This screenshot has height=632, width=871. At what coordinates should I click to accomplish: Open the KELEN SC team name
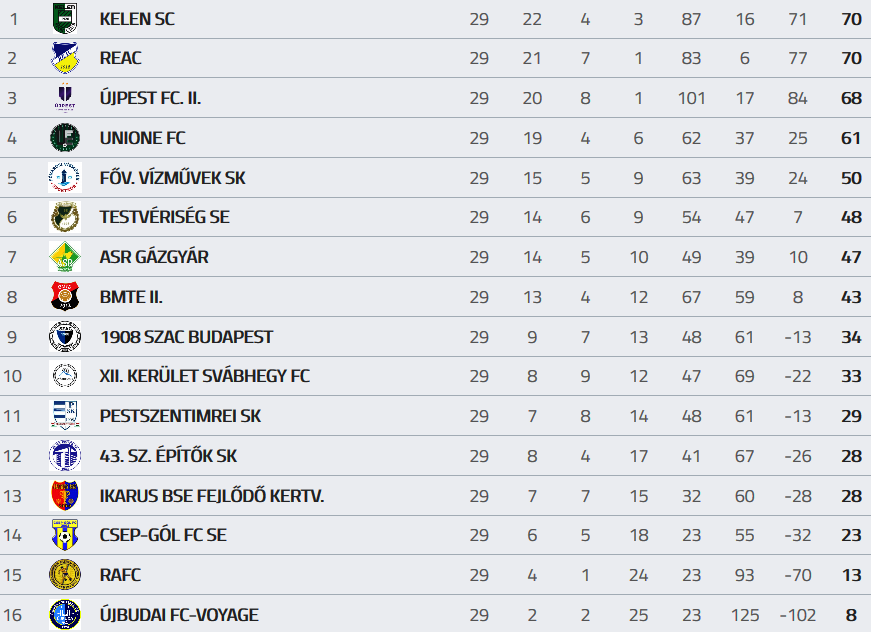(137, 19)
